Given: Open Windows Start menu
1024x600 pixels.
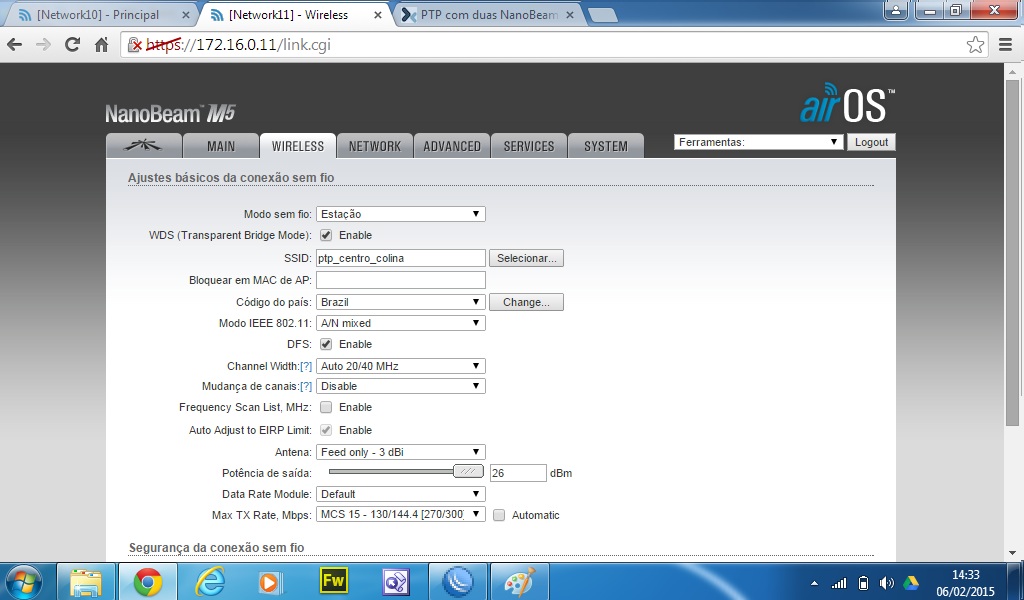Looking at the screenshot, I should click(24, 581).
